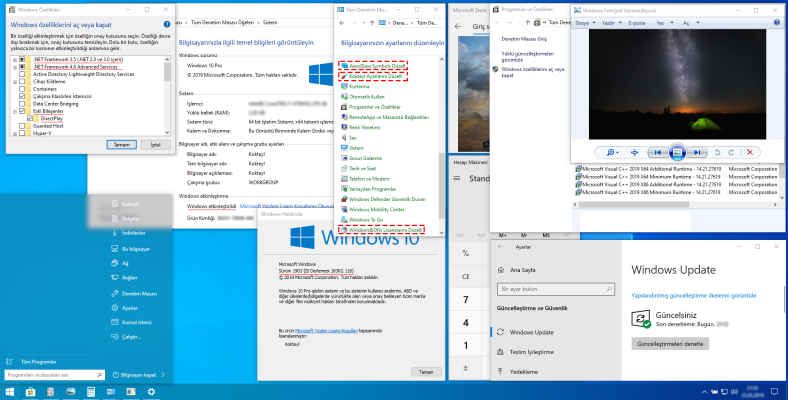Click Bir ayar bulun search field
The image size is (788, 400).
point(555,289)
